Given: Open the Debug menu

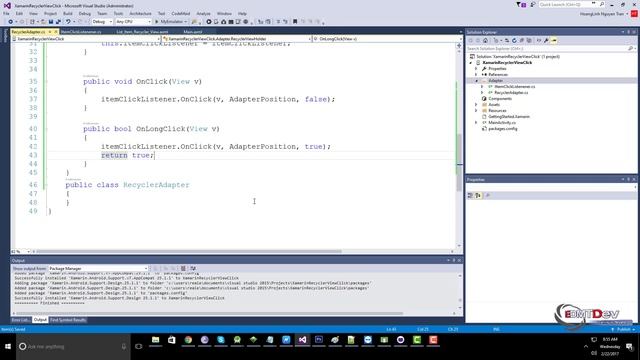Looking at the screenshot, I should (x=85, y=13).
